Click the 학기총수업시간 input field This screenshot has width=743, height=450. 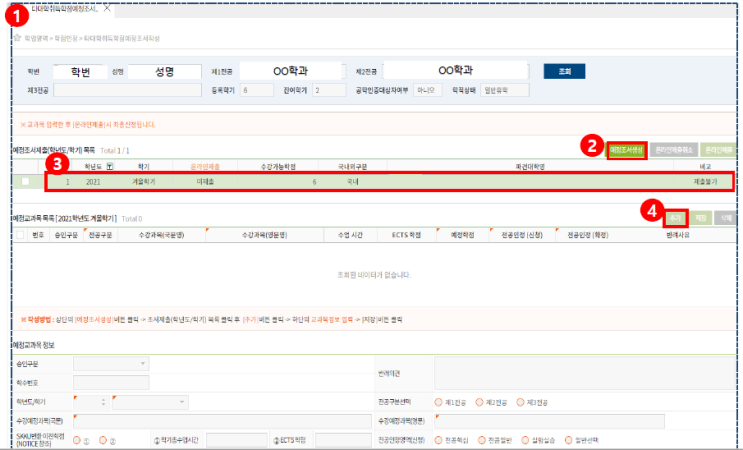[236, 441]
